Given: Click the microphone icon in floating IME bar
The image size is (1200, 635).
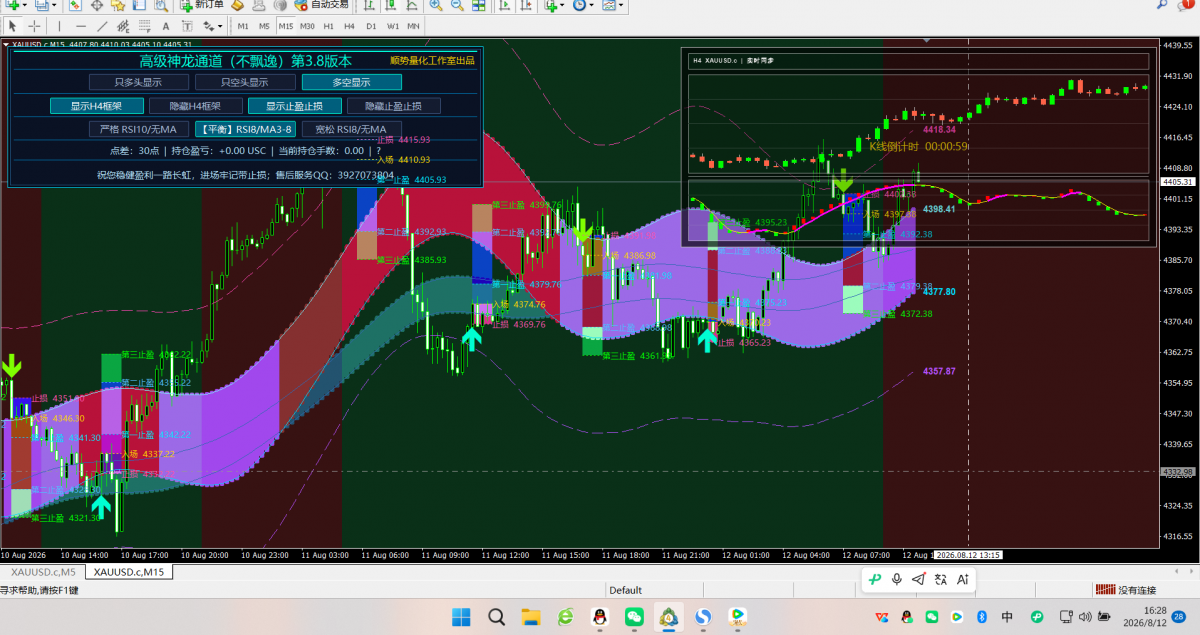Looking at the screenshot, I should click(897, 579).
